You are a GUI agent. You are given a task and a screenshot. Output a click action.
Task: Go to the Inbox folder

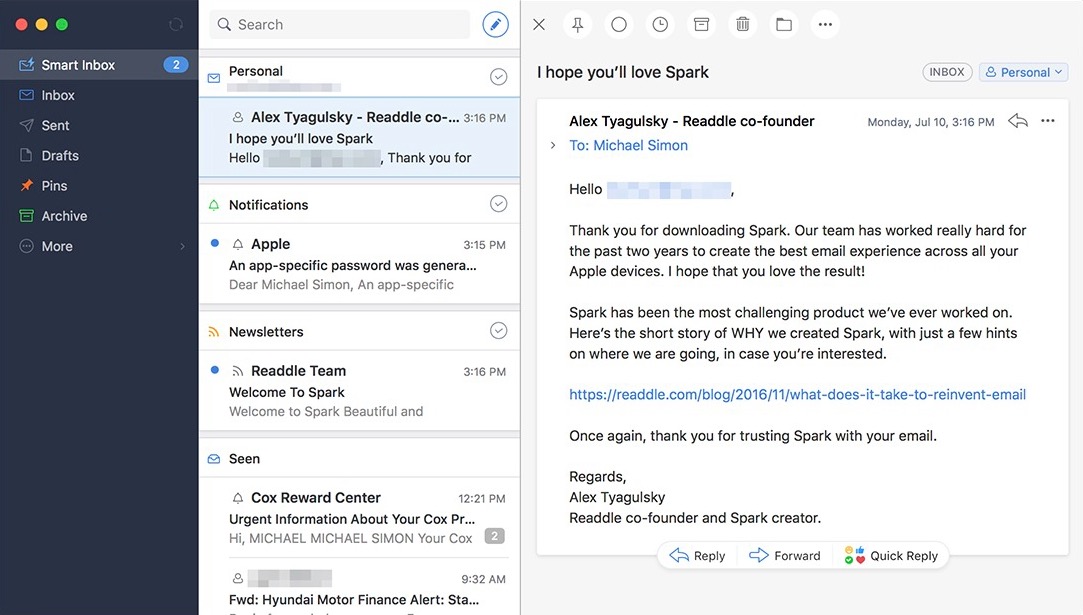pyautogui.click(x=99, y=95)
